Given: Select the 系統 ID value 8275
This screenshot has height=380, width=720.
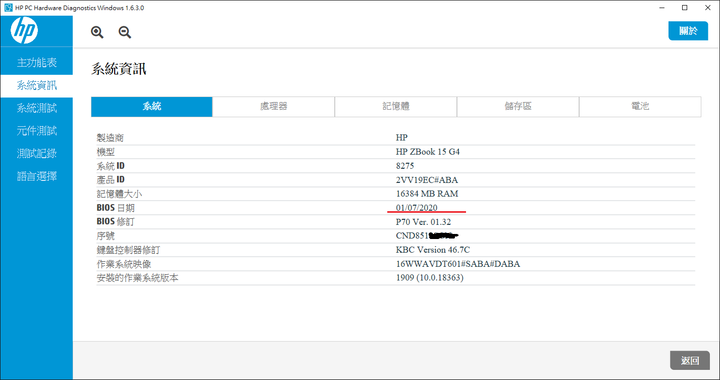Looking at the screenshot, I should 405,166.
